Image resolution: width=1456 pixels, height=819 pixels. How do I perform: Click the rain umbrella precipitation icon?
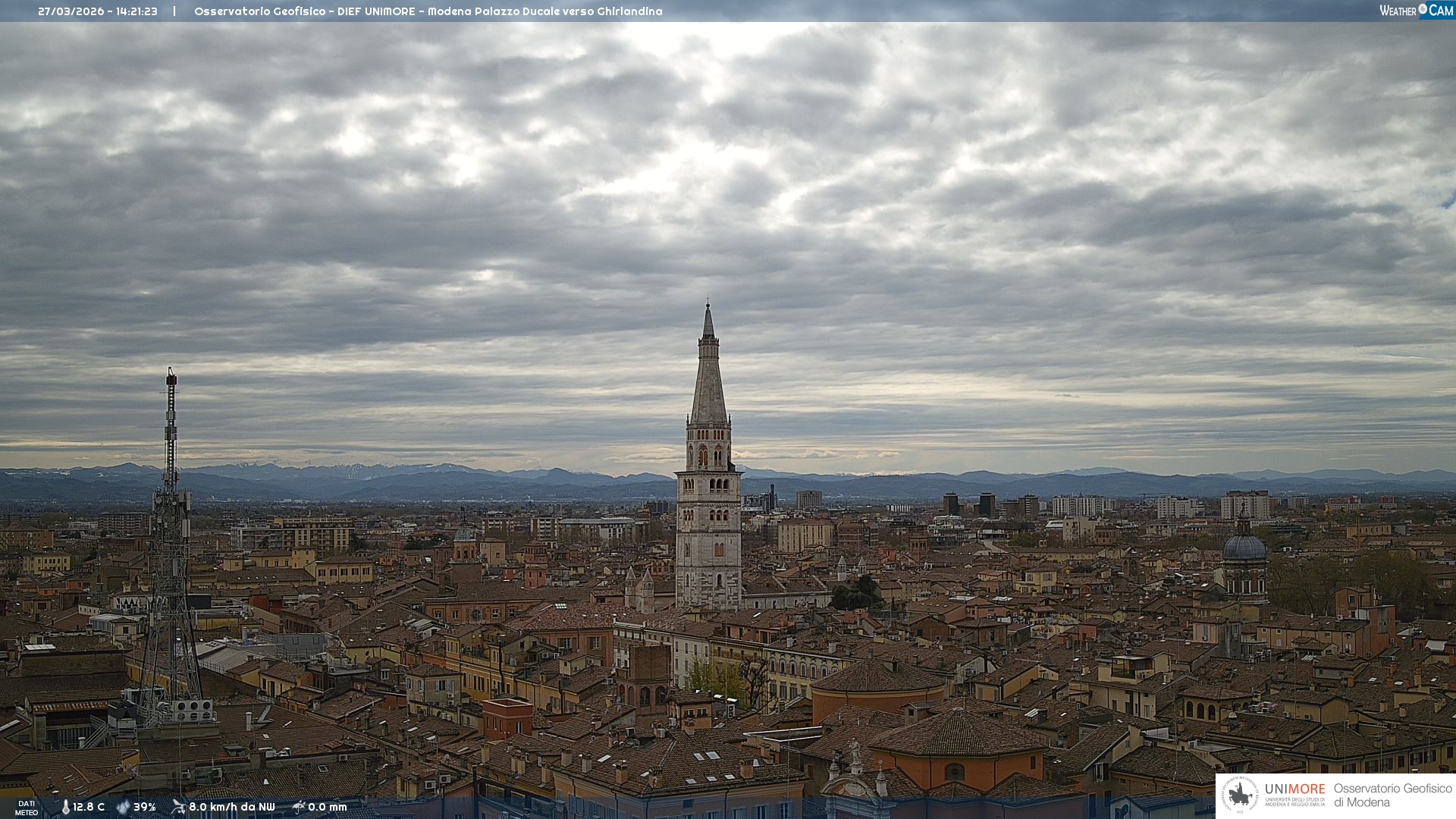[x=299, y=807]
